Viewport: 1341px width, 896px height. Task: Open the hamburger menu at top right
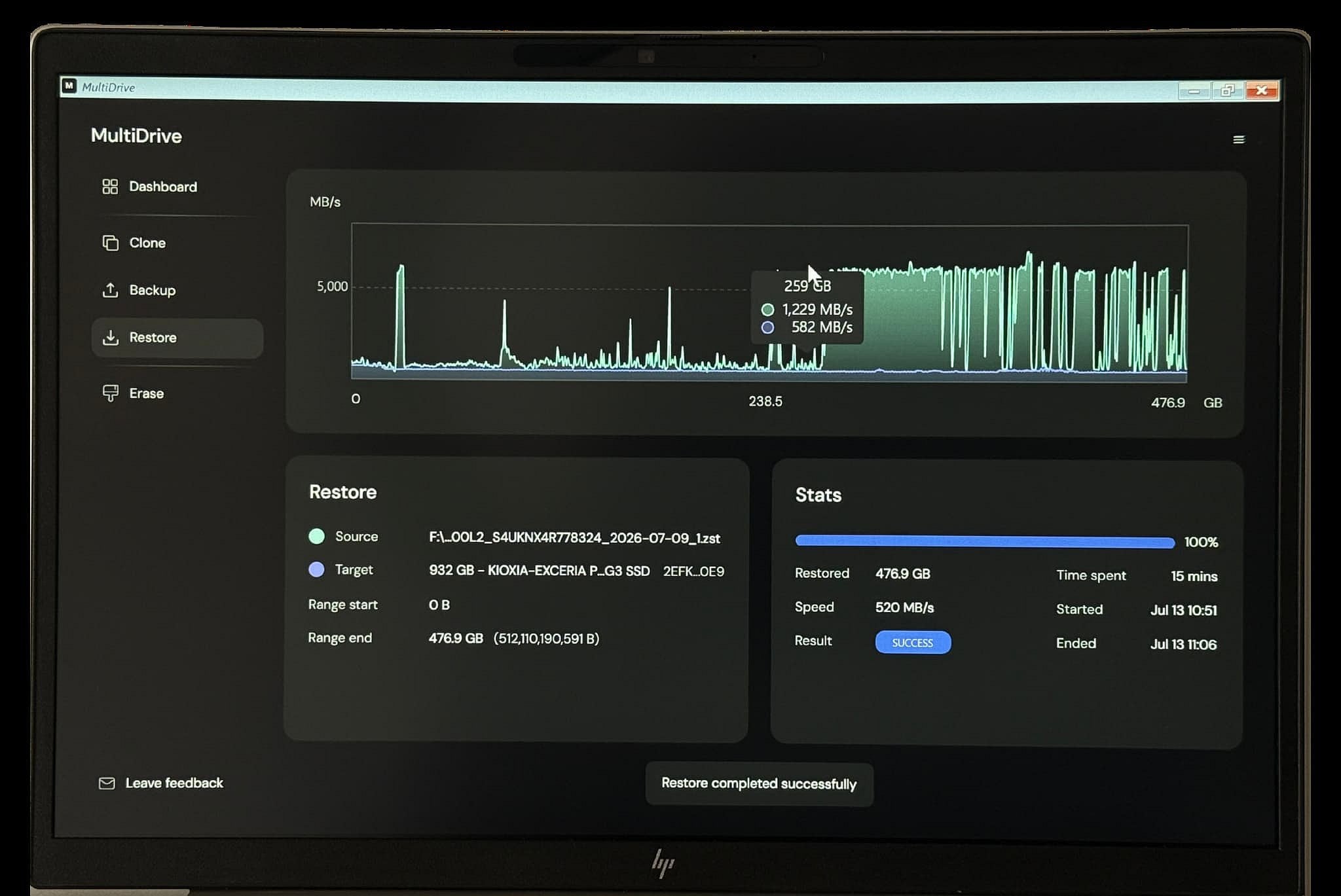[1239, 139]
